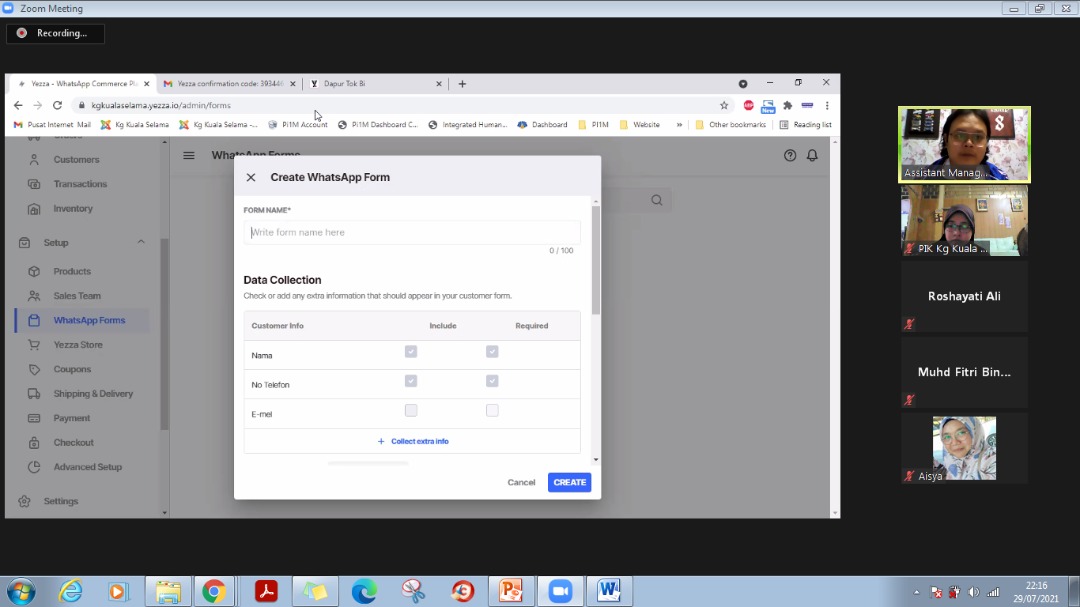Open Pusat Internet Mail bookmark
1080x607 pixels.
click(x=52, y=125)
